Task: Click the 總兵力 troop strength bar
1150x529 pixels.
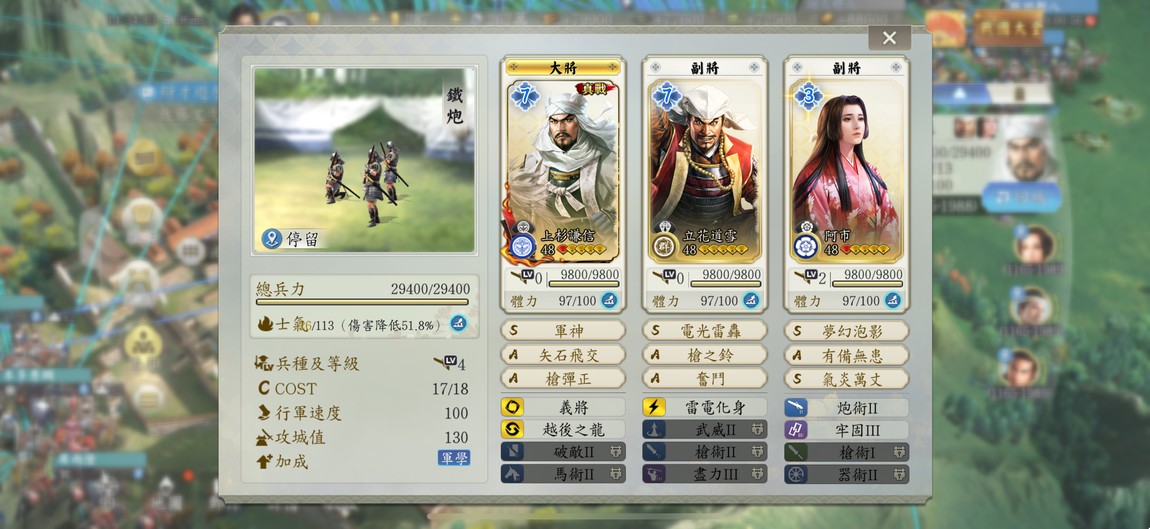Action: click(362, 302)
